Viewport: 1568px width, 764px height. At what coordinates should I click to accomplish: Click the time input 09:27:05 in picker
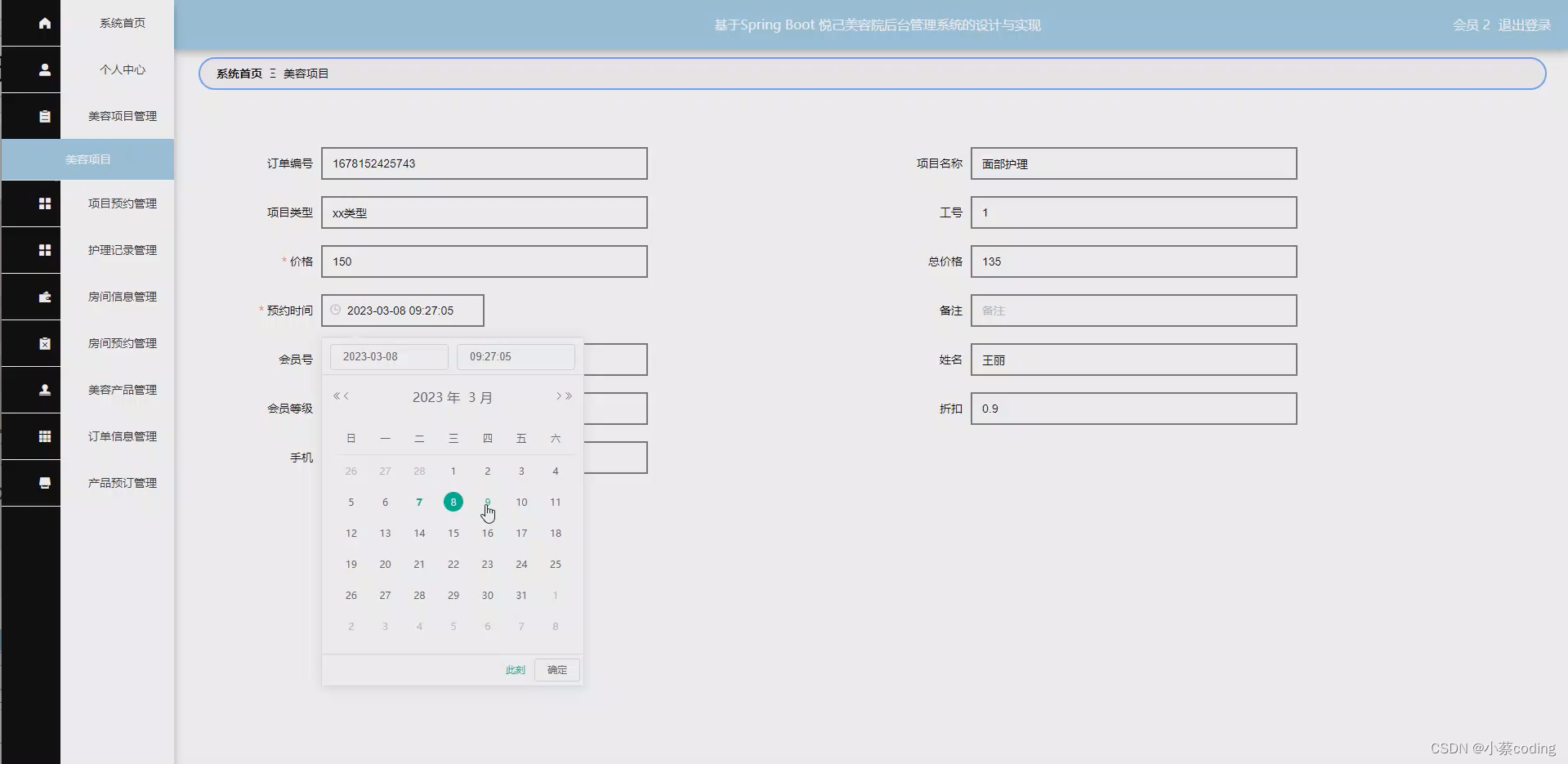pyautogui.click(x=516, y=357)
